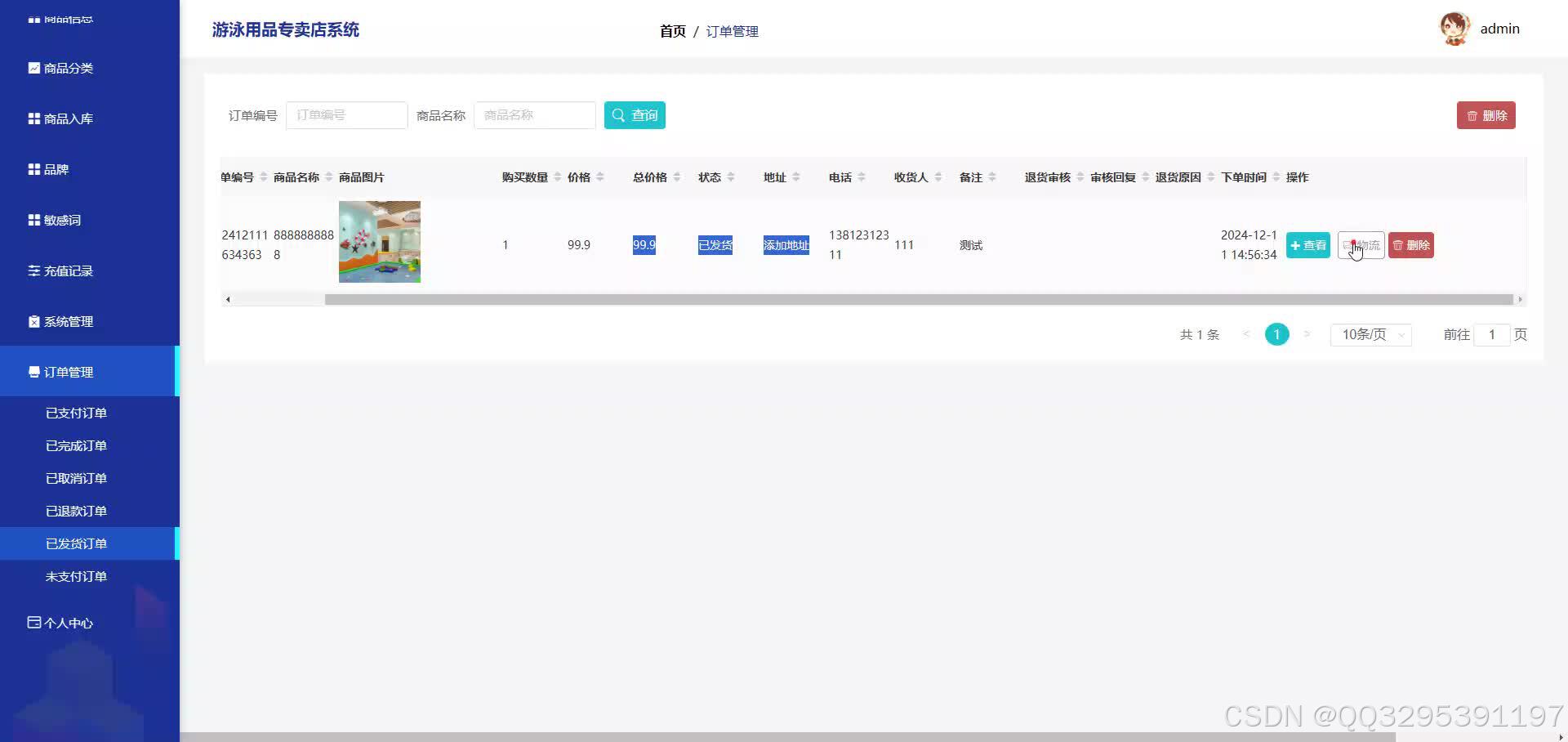Image resolution: width=1568 pixels, height=742 pixels.
Task: Click the 订单管理 sidebar icon
Action: 33,372
